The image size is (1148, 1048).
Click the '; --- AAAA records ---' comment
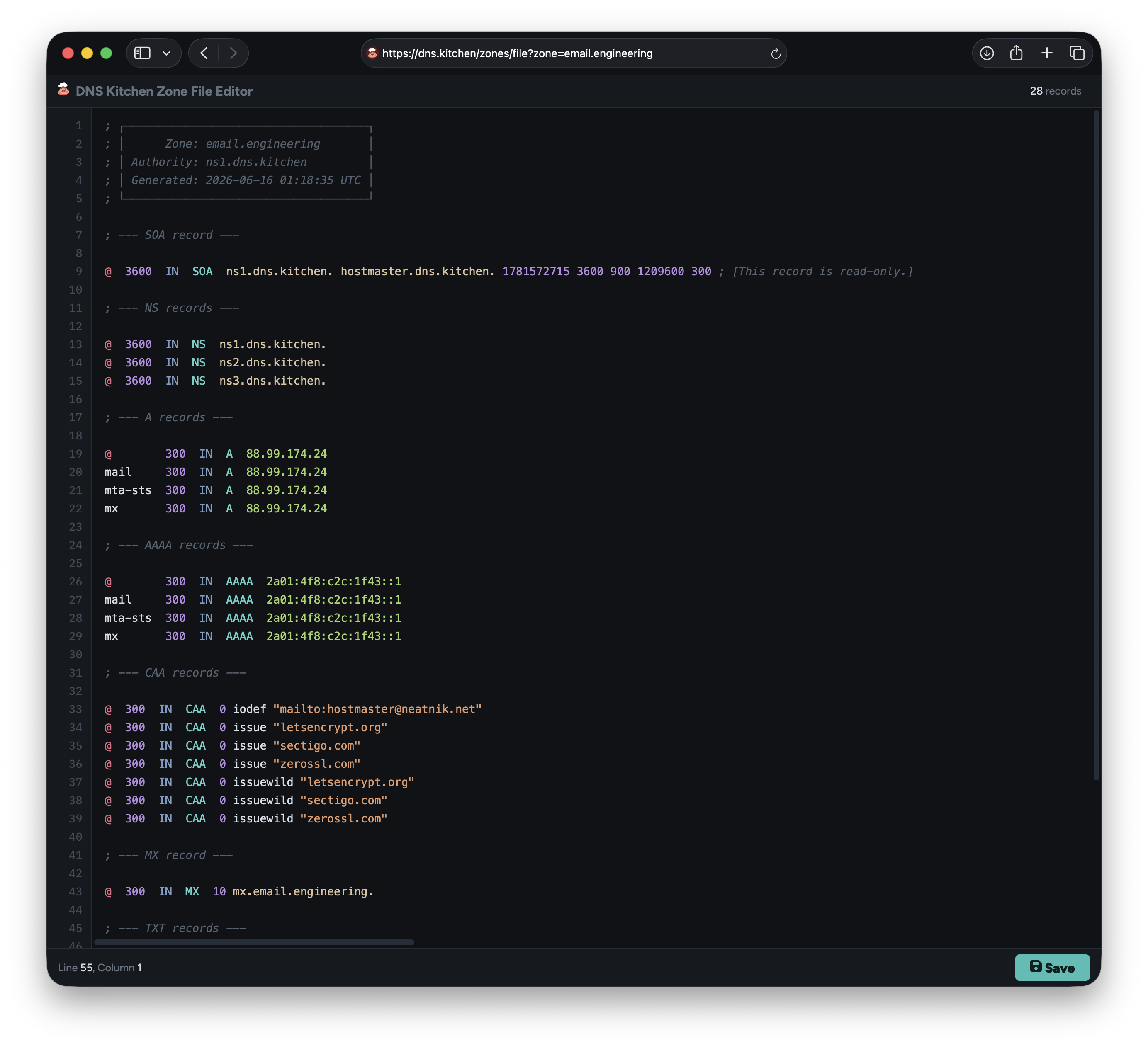(x=179, y=545)
